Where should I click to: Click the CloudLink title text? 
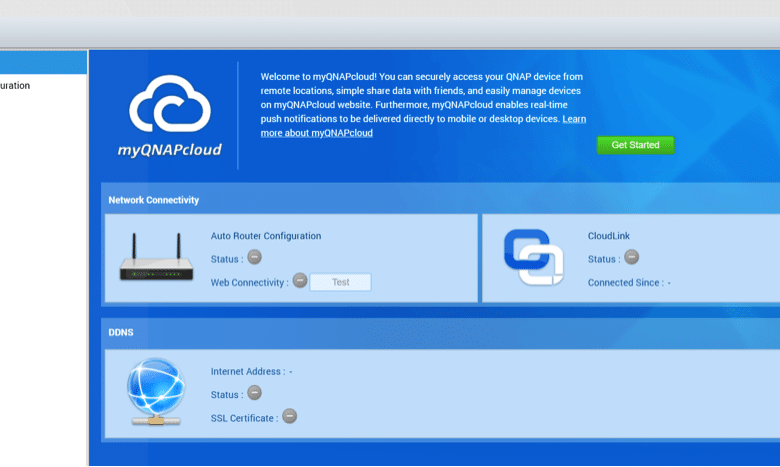608,236
